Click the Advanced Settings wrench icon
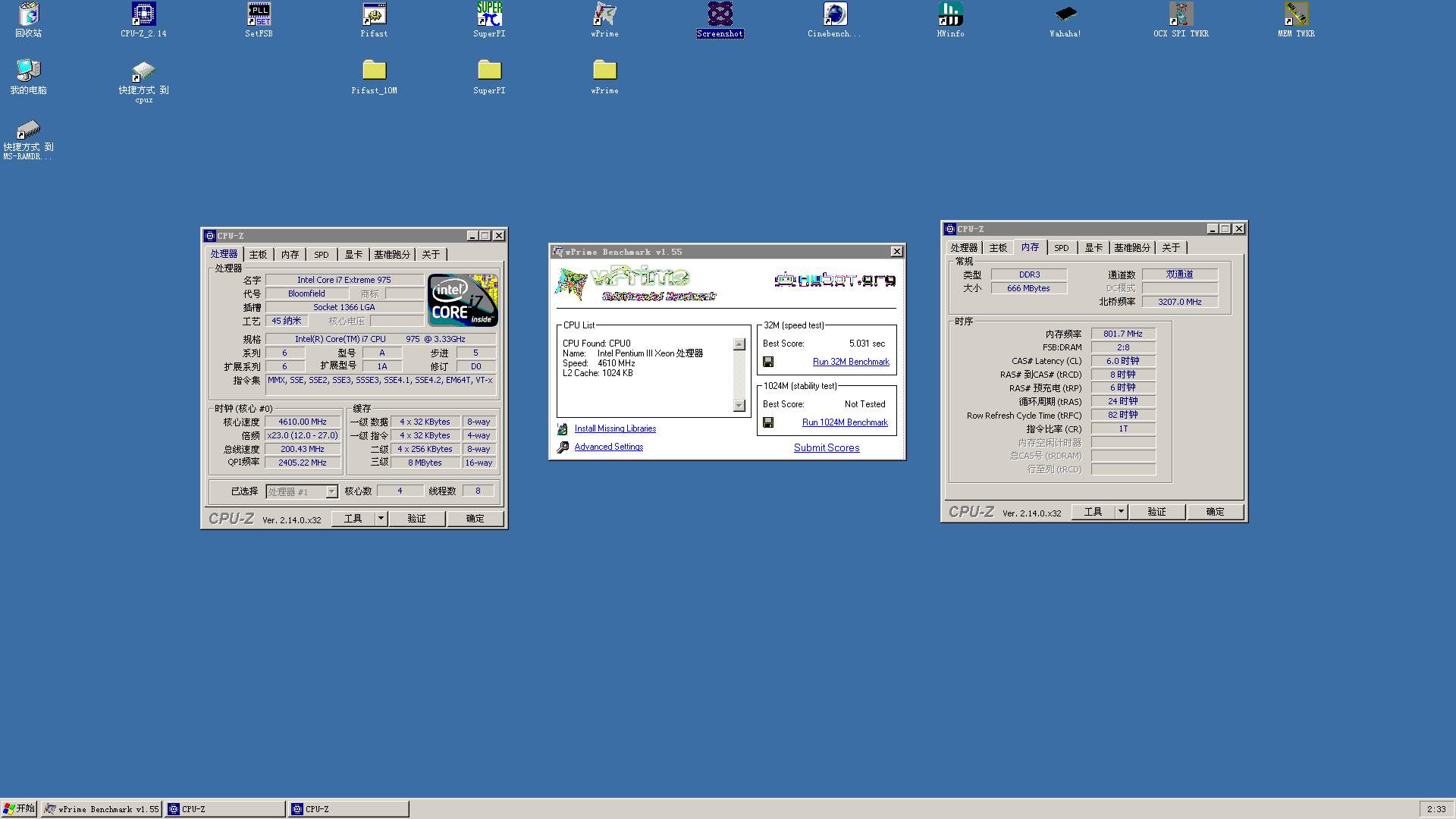 click(x=563, y=447)
